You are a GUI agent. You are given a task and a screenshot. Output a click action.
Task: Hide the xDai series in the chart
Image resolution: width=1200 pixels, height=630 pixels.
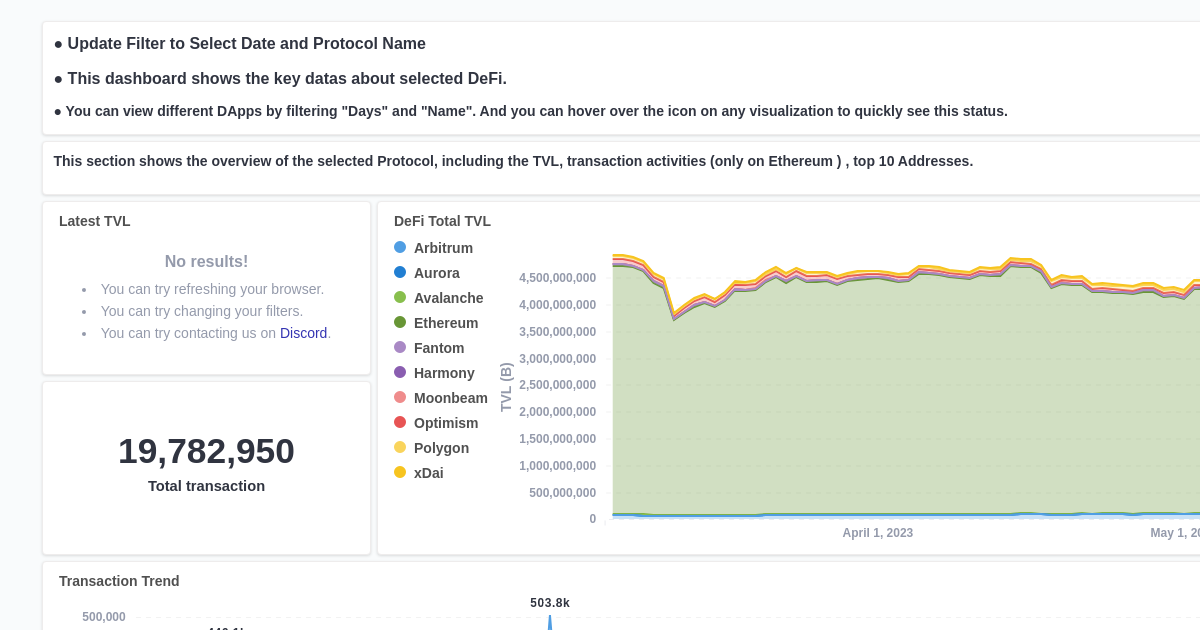click(x=401, y=472)
